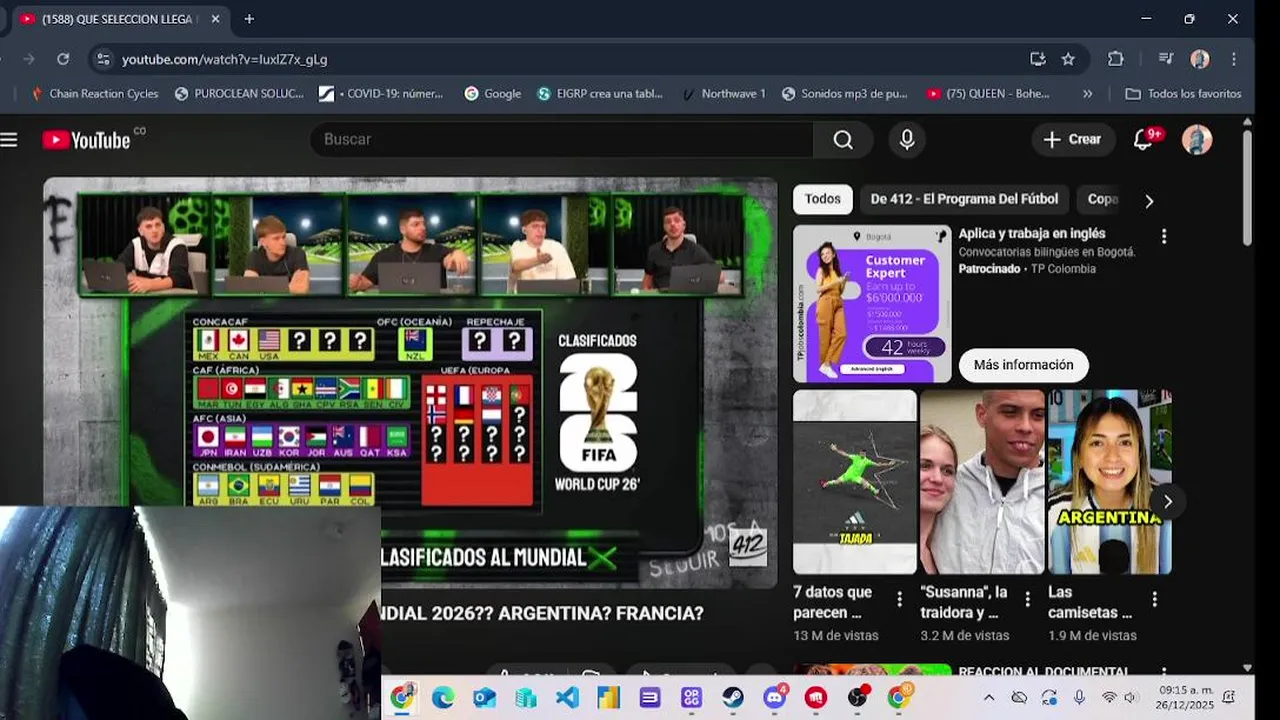Open Microsoft Edge from taskbar
This screenshot has height=720, width=1280.
tap(443, 698)
